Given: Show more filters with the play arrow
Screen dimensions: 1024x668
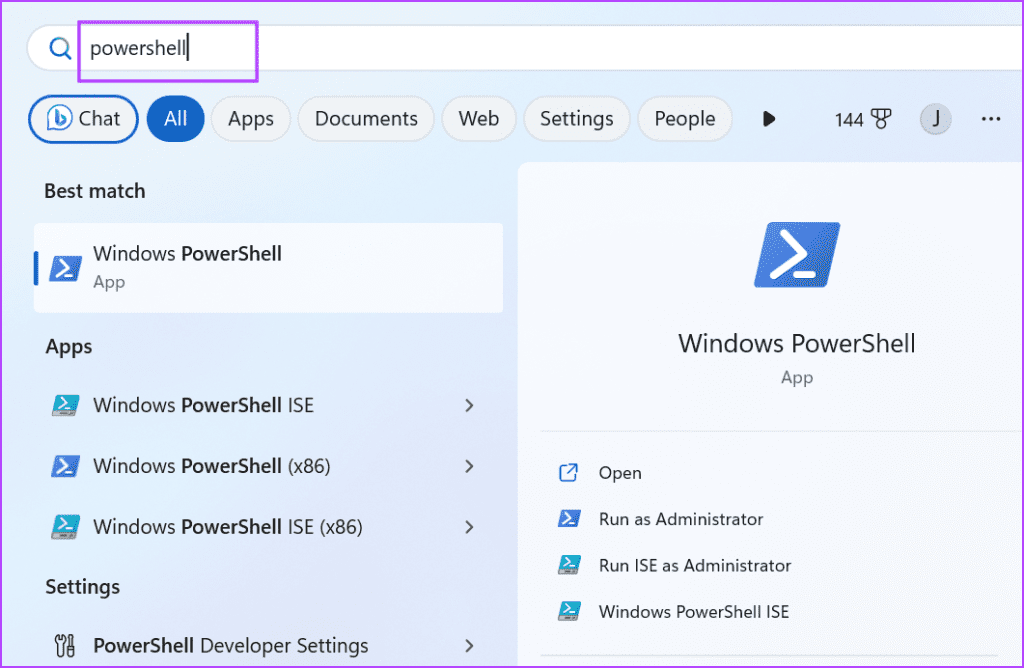Looking at the screenshot, I should point(769,119).
